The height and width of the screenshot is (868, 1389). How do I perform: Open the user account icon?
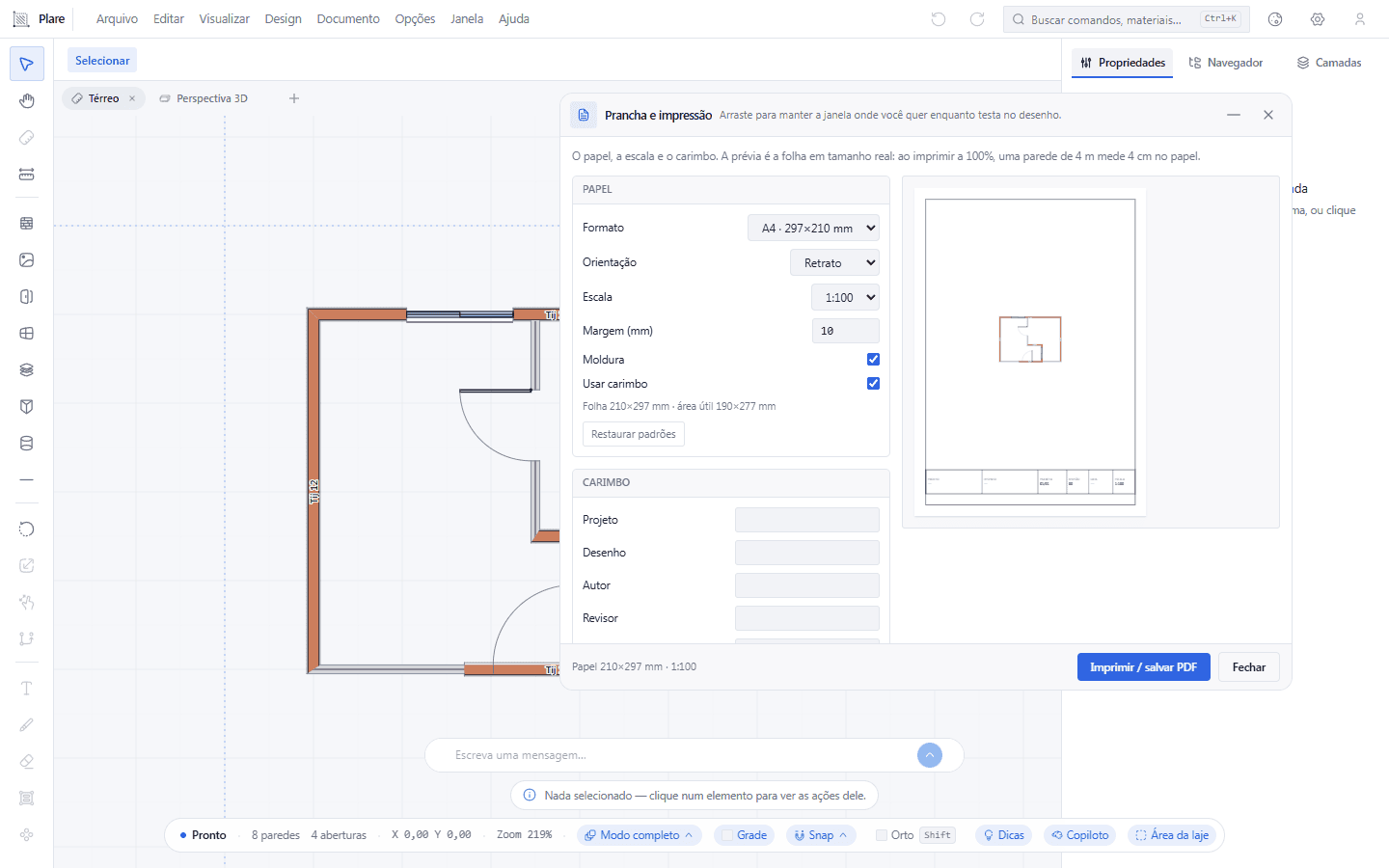click(1360, 19)
